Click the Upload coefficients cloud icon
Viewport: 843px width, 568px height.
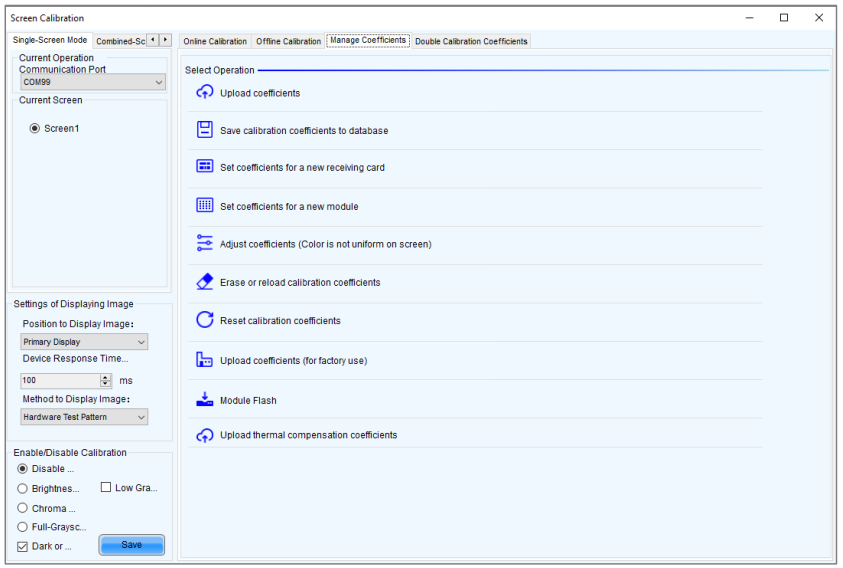(204, 93)
